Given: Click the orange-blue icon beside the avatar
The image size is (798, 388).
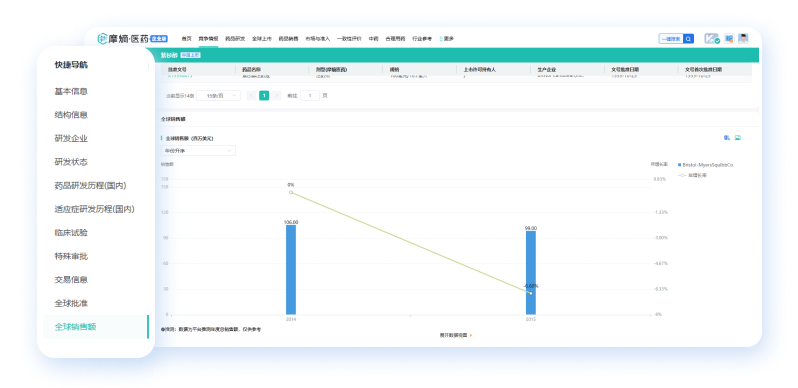Looking at the screenshot, I should click(x=729, y=39).
